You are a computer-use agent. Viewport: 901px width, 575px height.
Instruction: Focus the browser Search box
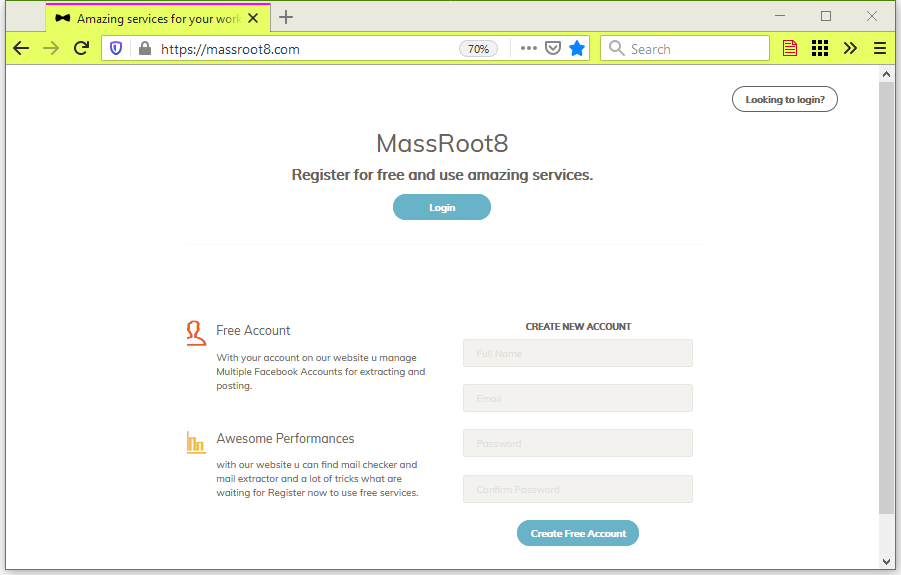(x=685, y=49)
